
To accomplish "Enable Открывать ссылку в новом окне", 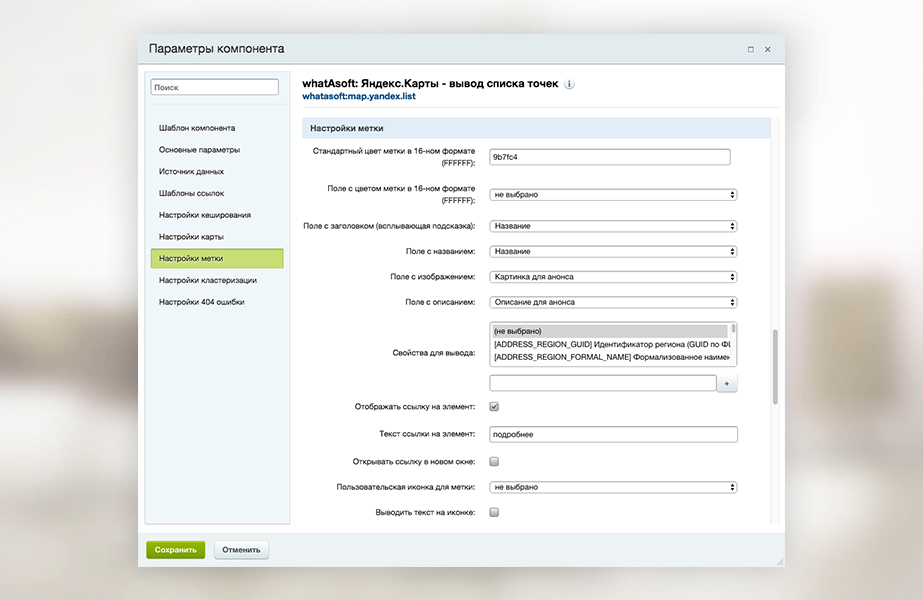I will point(494,462).
